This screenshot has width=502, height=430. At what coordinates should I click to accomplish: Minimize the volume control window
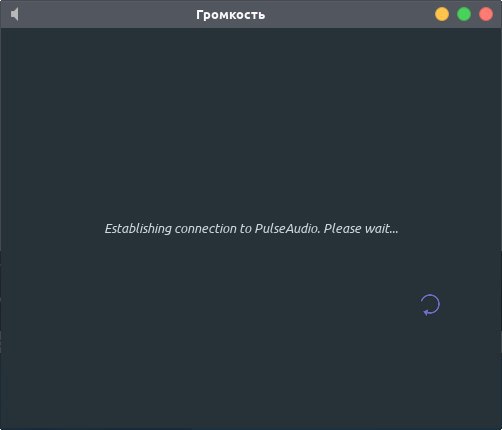442,14
